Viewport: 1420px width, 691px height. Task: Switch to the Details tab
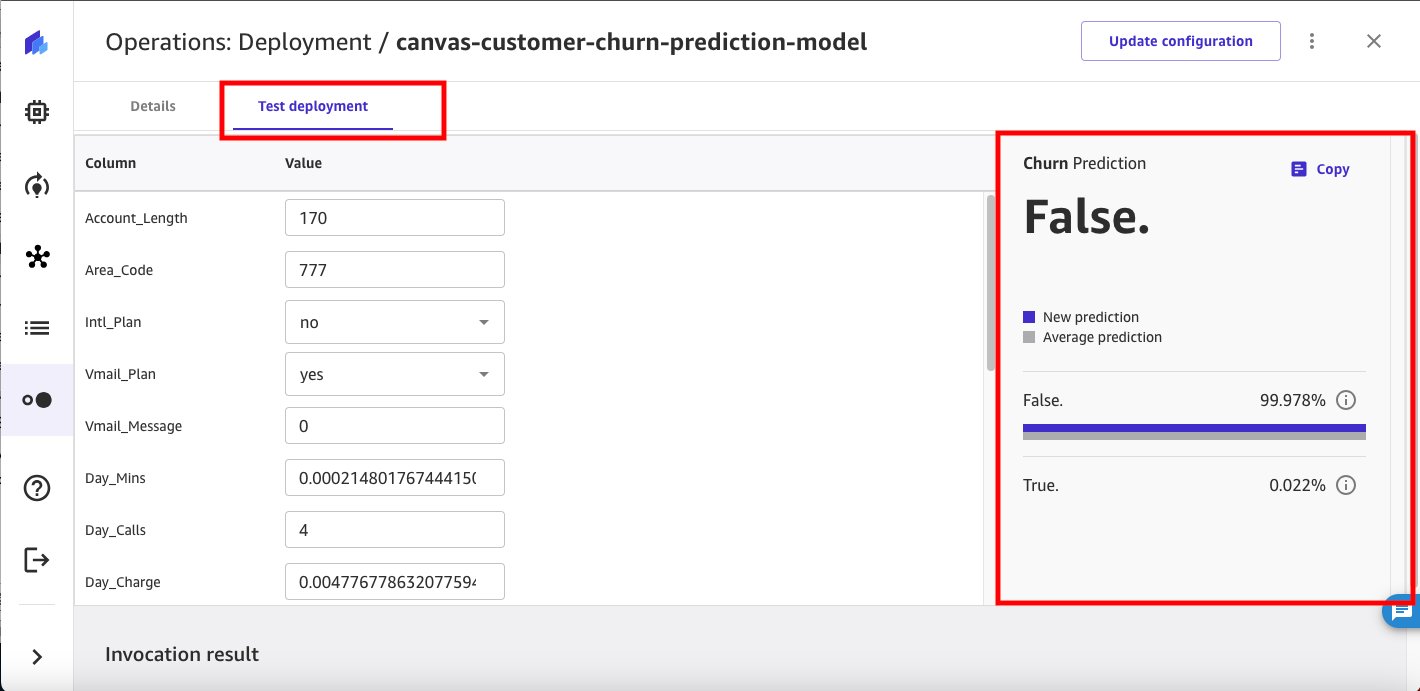pyautogui.click(x=153, y=106)
